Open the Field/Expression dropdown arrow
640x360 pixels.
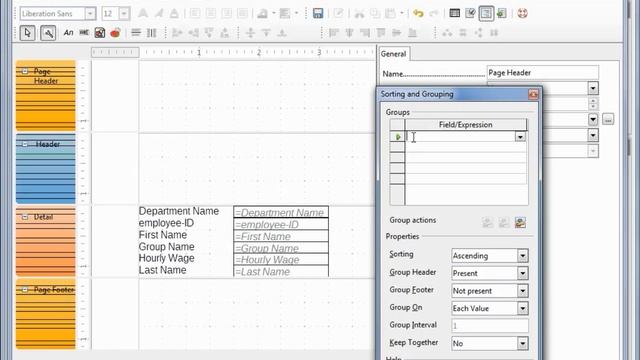click(520, 137)
